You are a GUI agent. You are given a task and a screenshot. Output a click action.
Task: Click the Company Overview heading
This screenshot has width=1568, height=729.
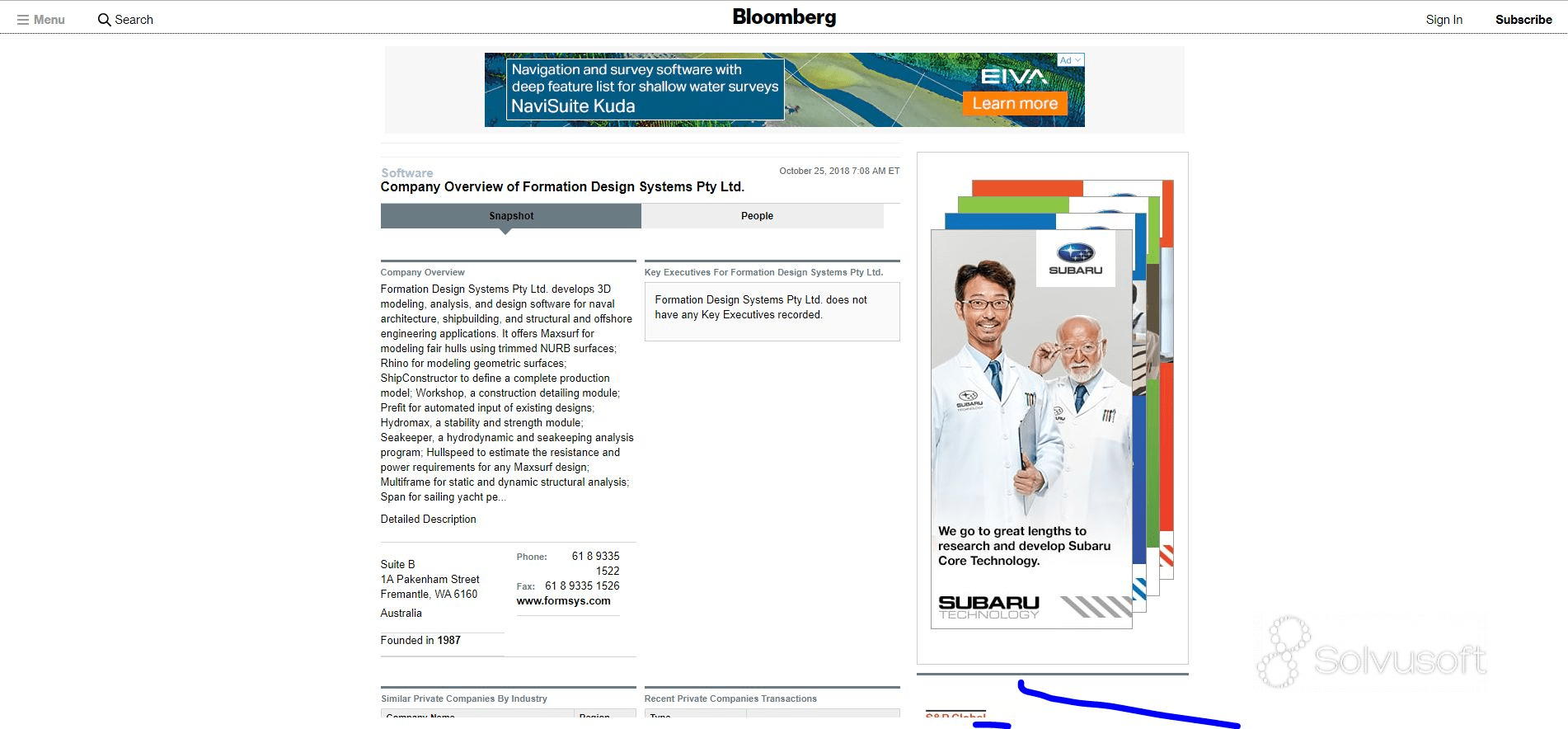point(422,272)
